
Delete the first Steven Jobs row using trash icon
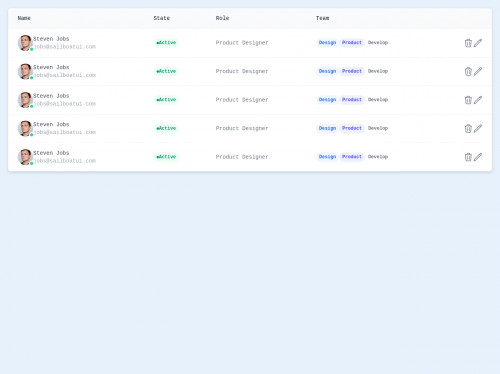click(x=468, y=43)
